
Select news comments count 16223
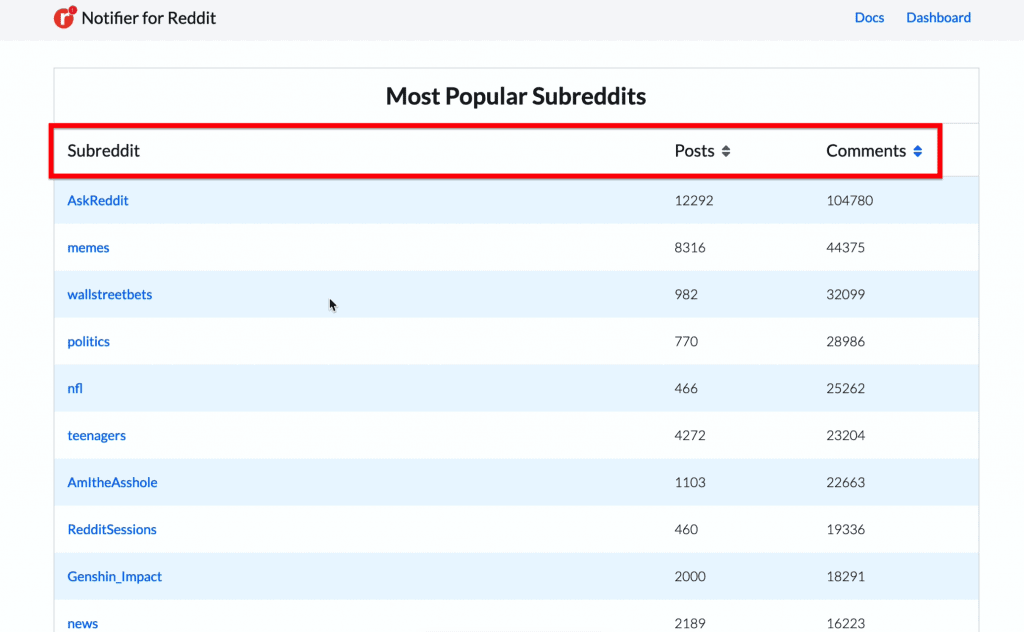pos(846,624)
